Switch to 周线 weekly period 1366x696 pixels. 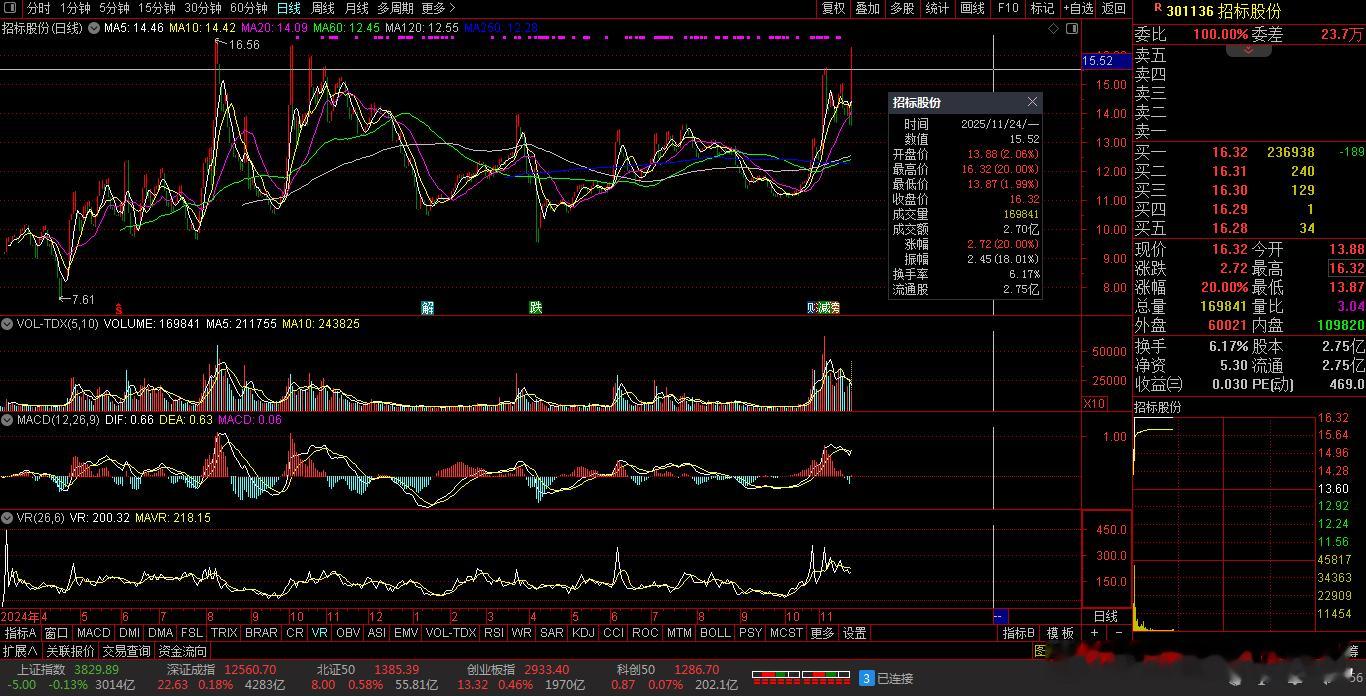(x=322, y=8)
